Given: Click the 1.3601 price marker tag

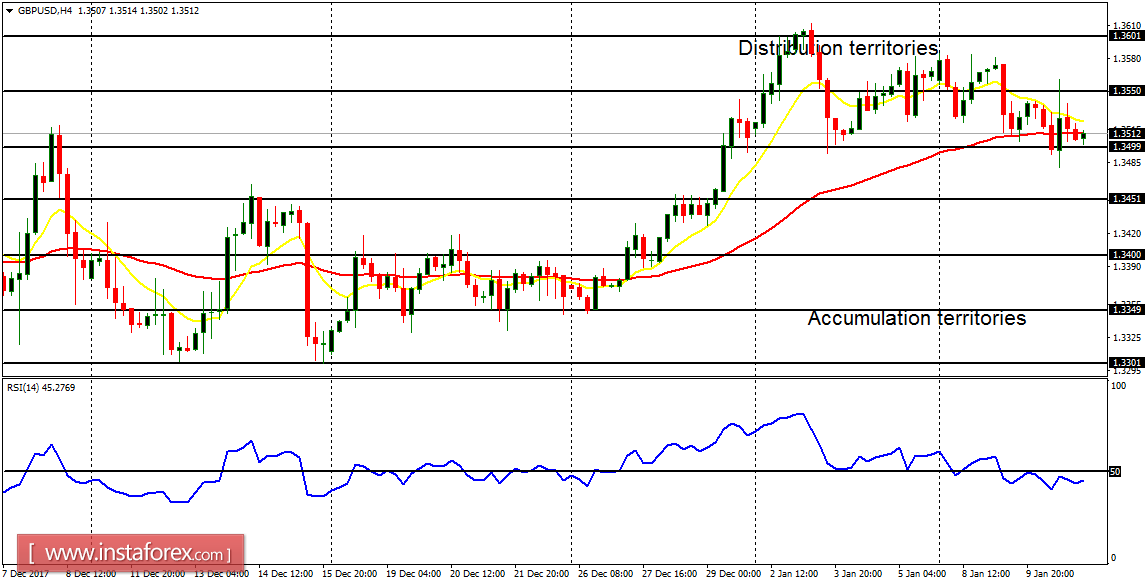Looking at the screenshot, I should (1125, 35).
